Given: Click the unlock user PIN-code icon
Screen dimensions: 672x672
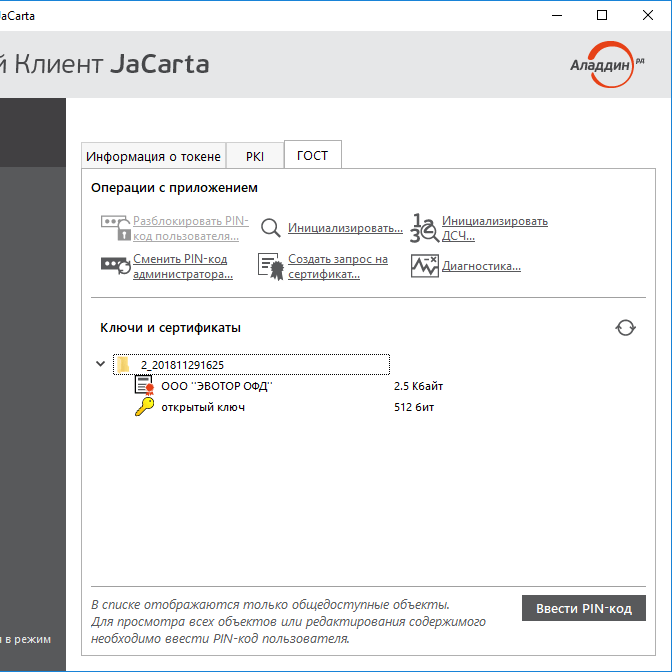Looking at the screenshot, I should 116,228.
